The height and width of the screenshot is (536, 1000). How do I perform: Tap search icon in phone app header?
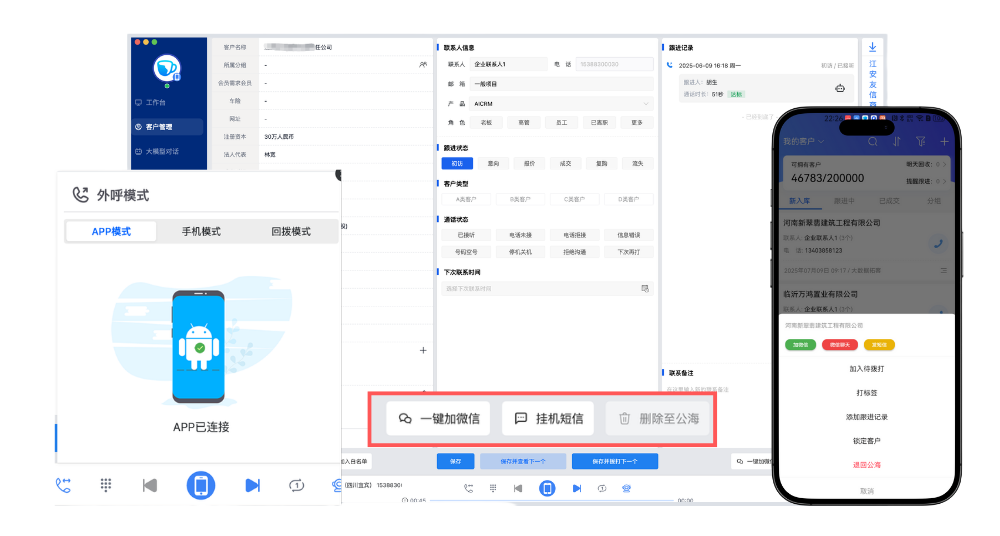click(x=872, y=142)
